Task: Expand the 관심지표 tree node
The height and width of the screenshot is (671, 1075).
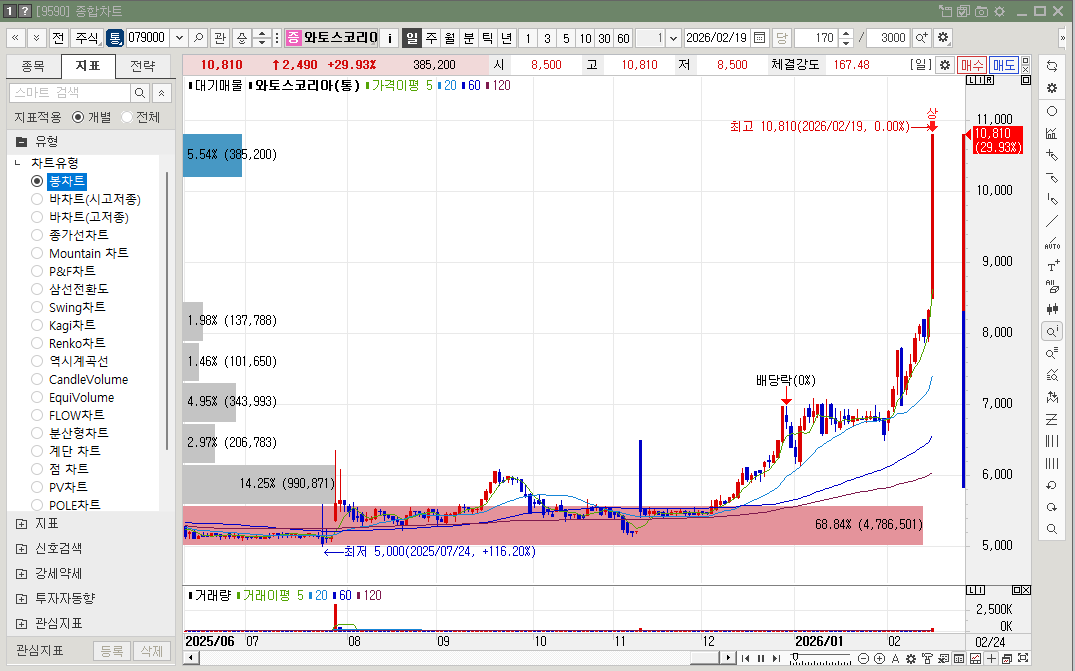Action: (21, 624)
